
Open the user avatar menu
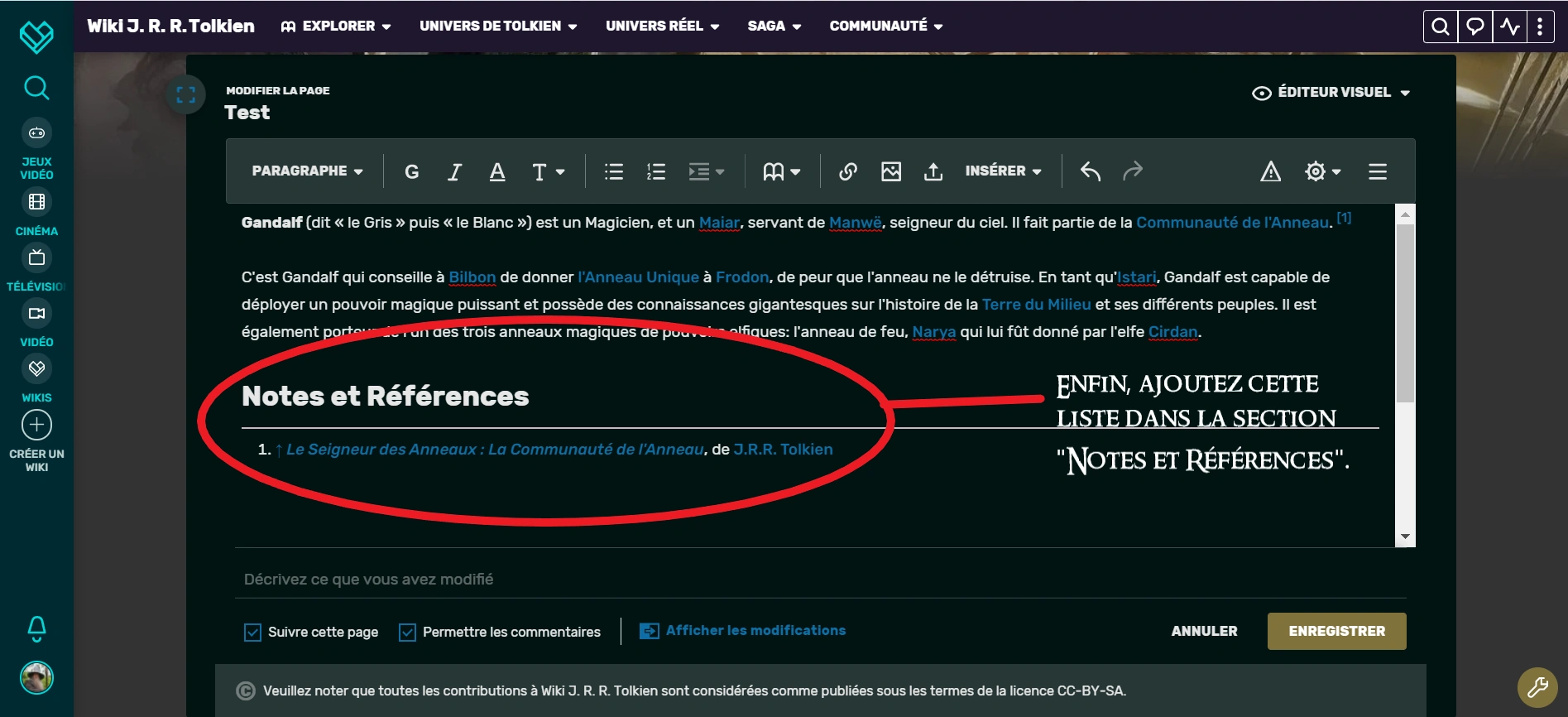36,678
